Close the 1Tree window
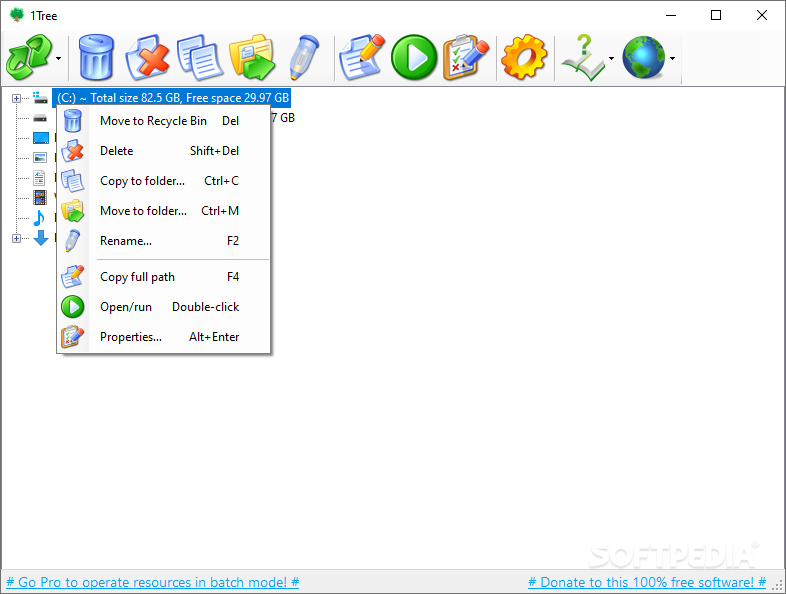This screenshot has width=786, height=594. tap(761, 15)
